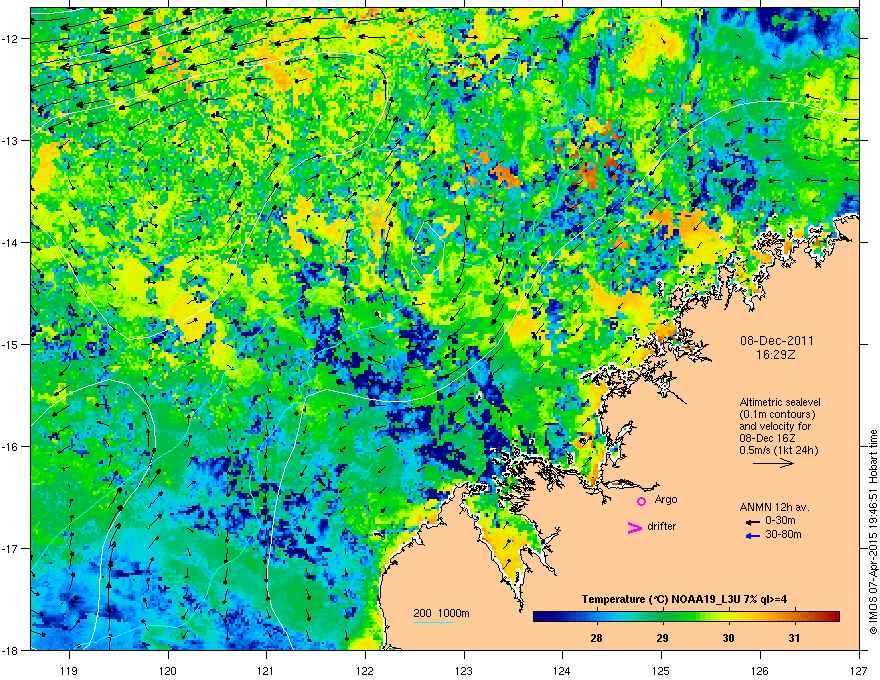This screenshot has height=680, width=880.
Task: Click the 'ANMN 12h av.' label
Action: click(x=774, y=507)
